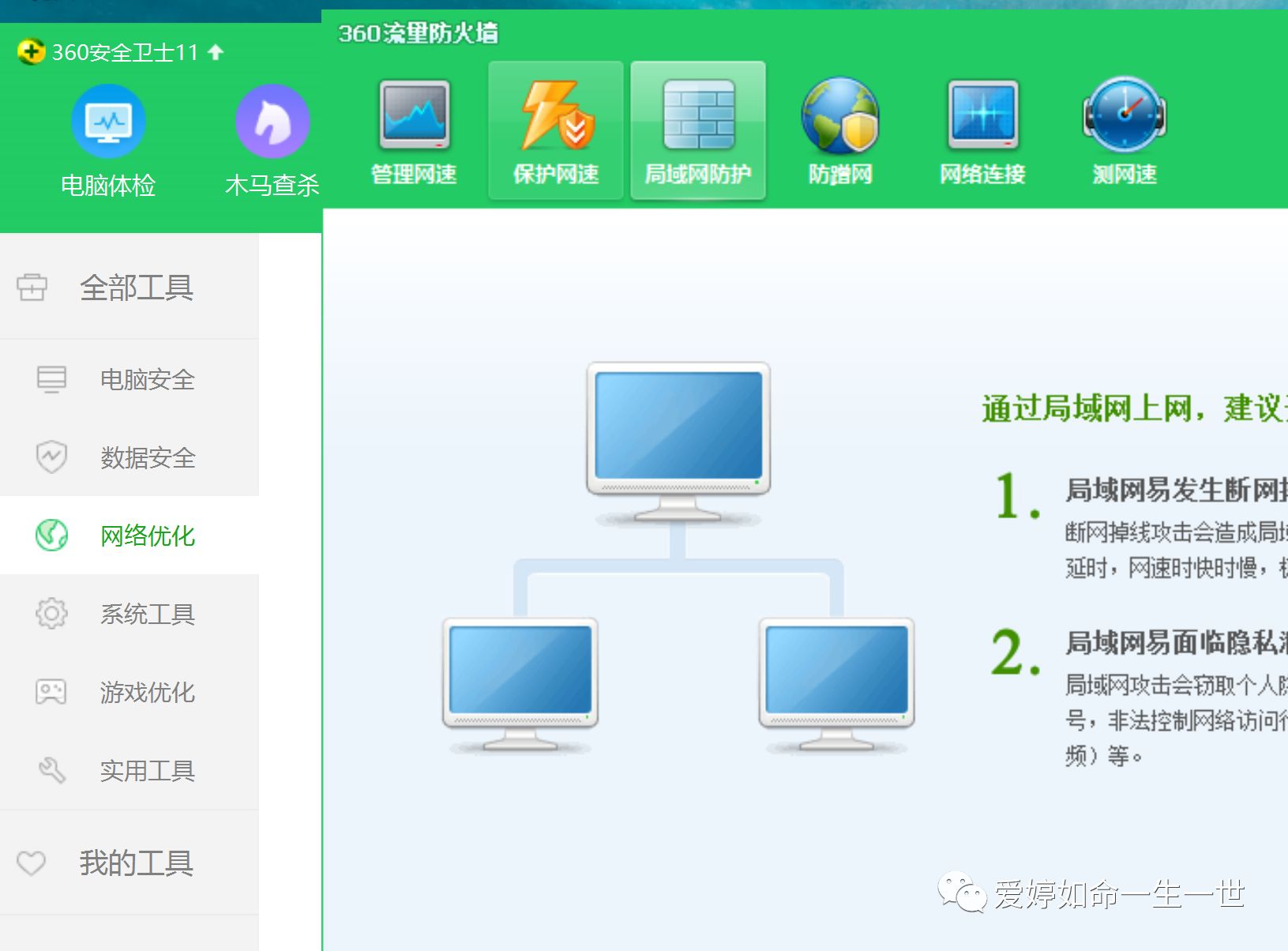Click the update arrow beside 360安全卫士11
Viewport: 1288px width, 951px height.
pos(216,52)
